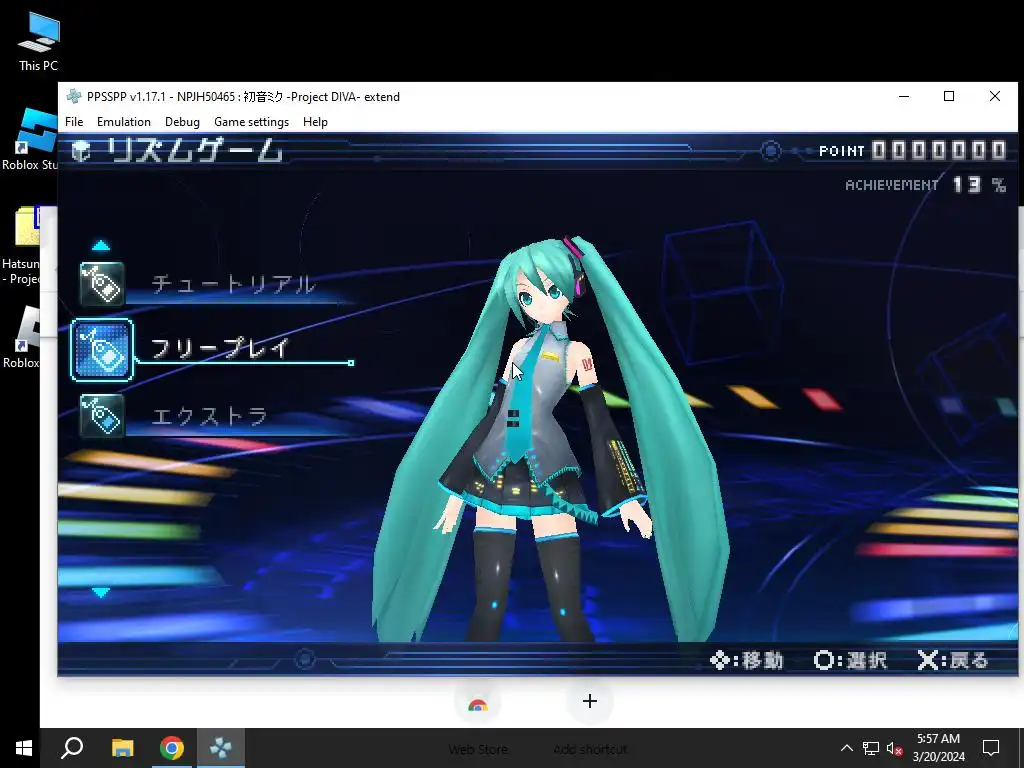The height and width of the screenshot is (768, 1024).
Task: Click the PPSSPP taskbar button
Action: pyautogui.click(x=221, y=748)
